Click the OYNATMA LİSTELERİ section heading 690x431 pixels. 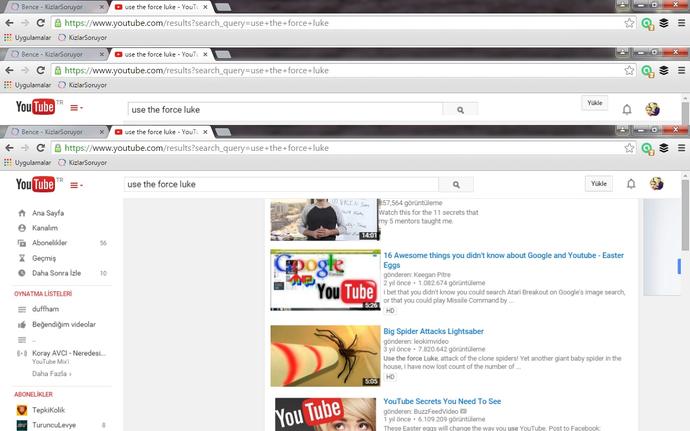click(x=43, y=294)
